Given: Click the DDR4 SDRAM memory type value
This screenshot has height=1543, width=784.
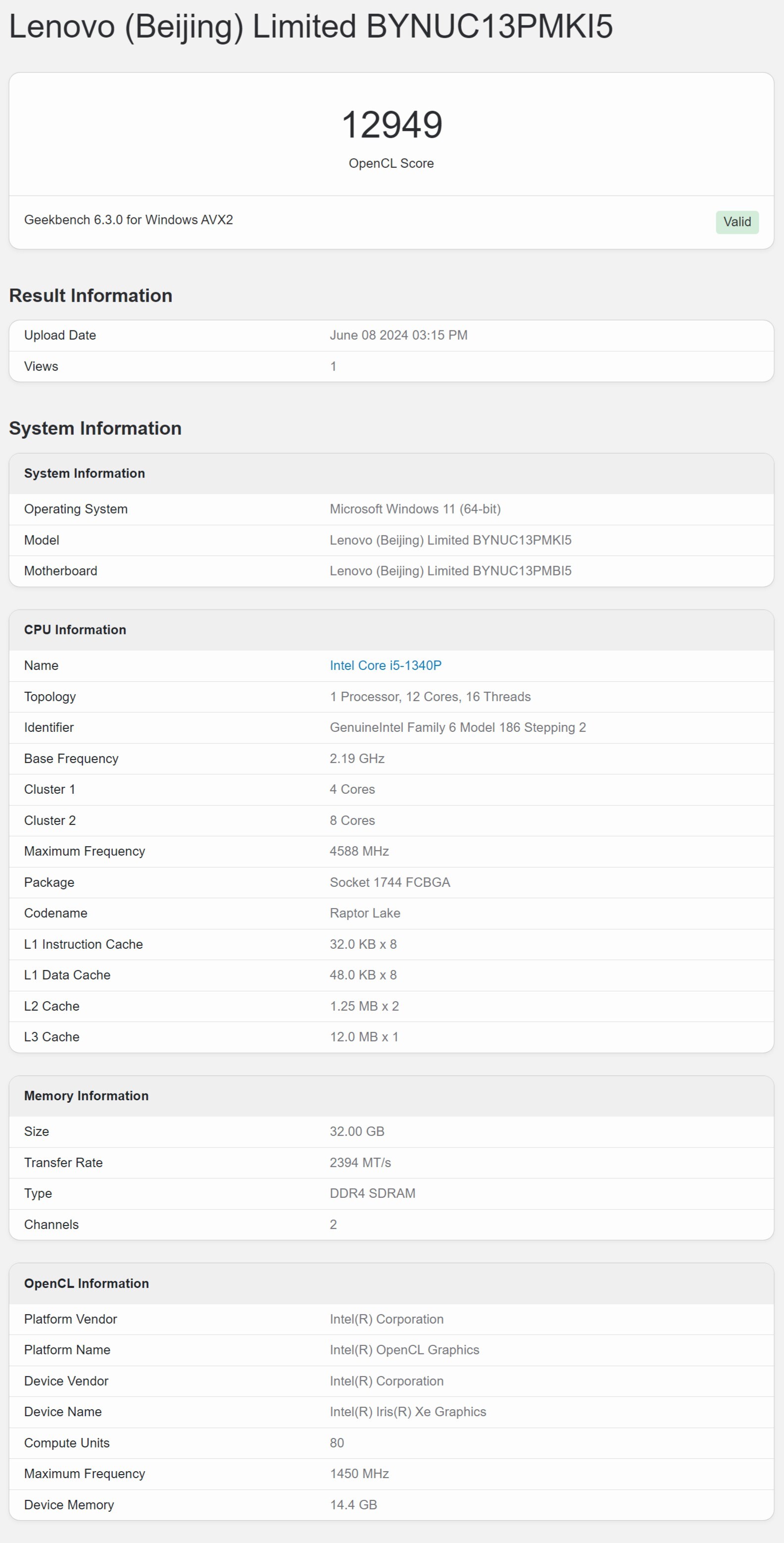Looking at the screenshot, I should pyautogui.click(x=372, y=1193).
